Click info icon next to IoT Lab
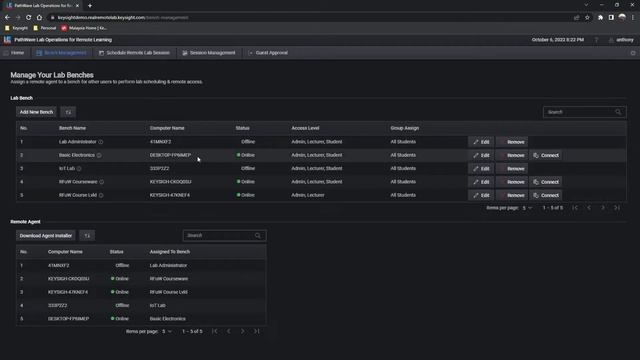The image size is (640, 360). click(x=79, y=169)
